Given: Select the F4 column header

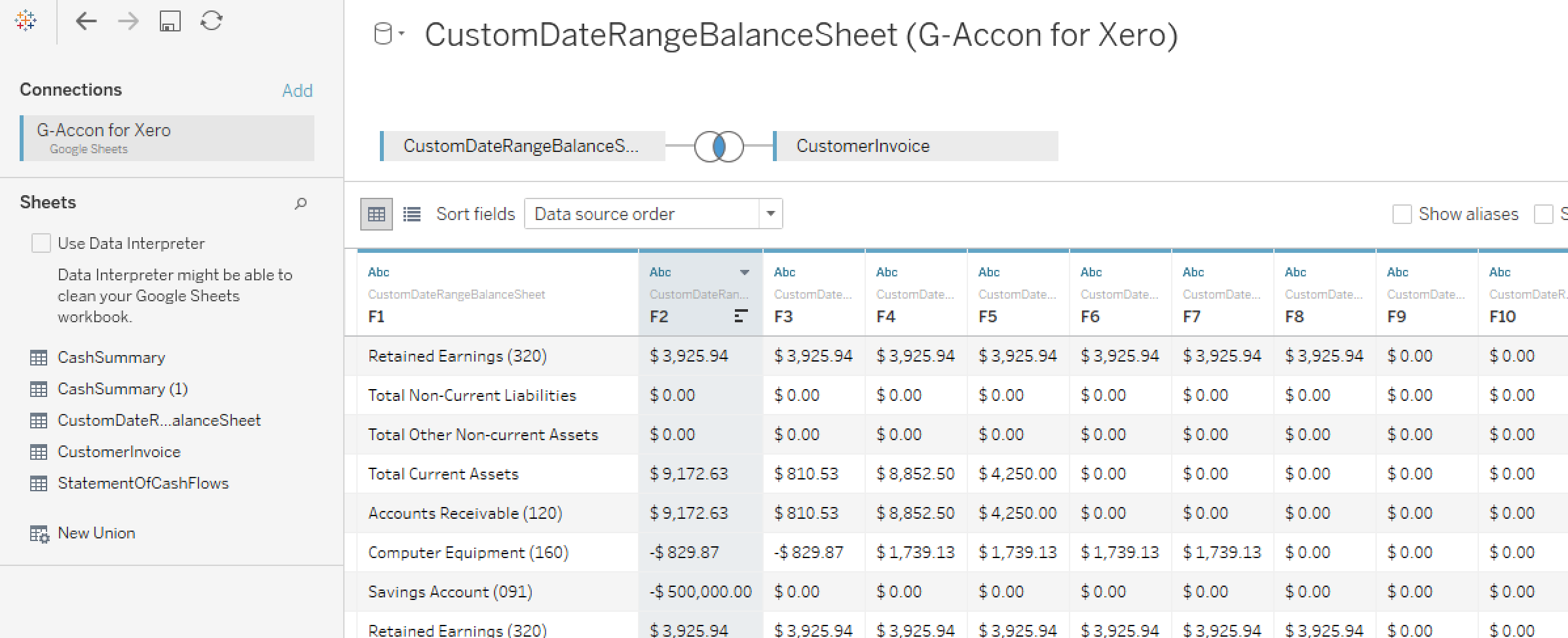Looking at the screenshot, I should click(916, 293).
